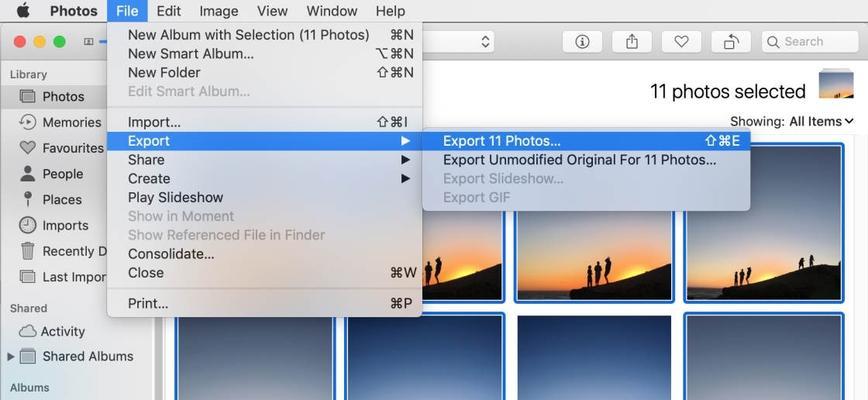Screen dimensions: 868x400
Task: Click the Activity cloud icon
Action: pos(27,331)
